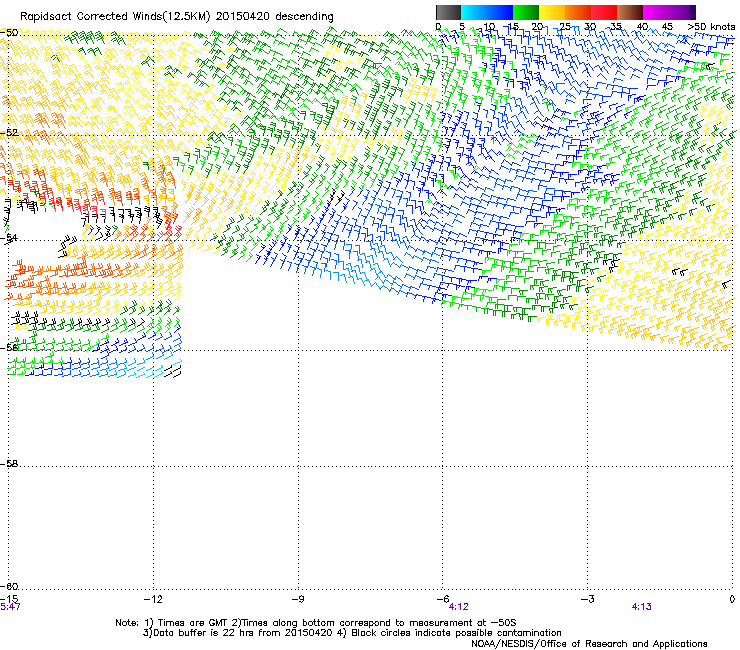The image size is (740, 650).
Task: Click the '>50 knots' legend label
Action: pyautogui.click(x=711, y=26)
